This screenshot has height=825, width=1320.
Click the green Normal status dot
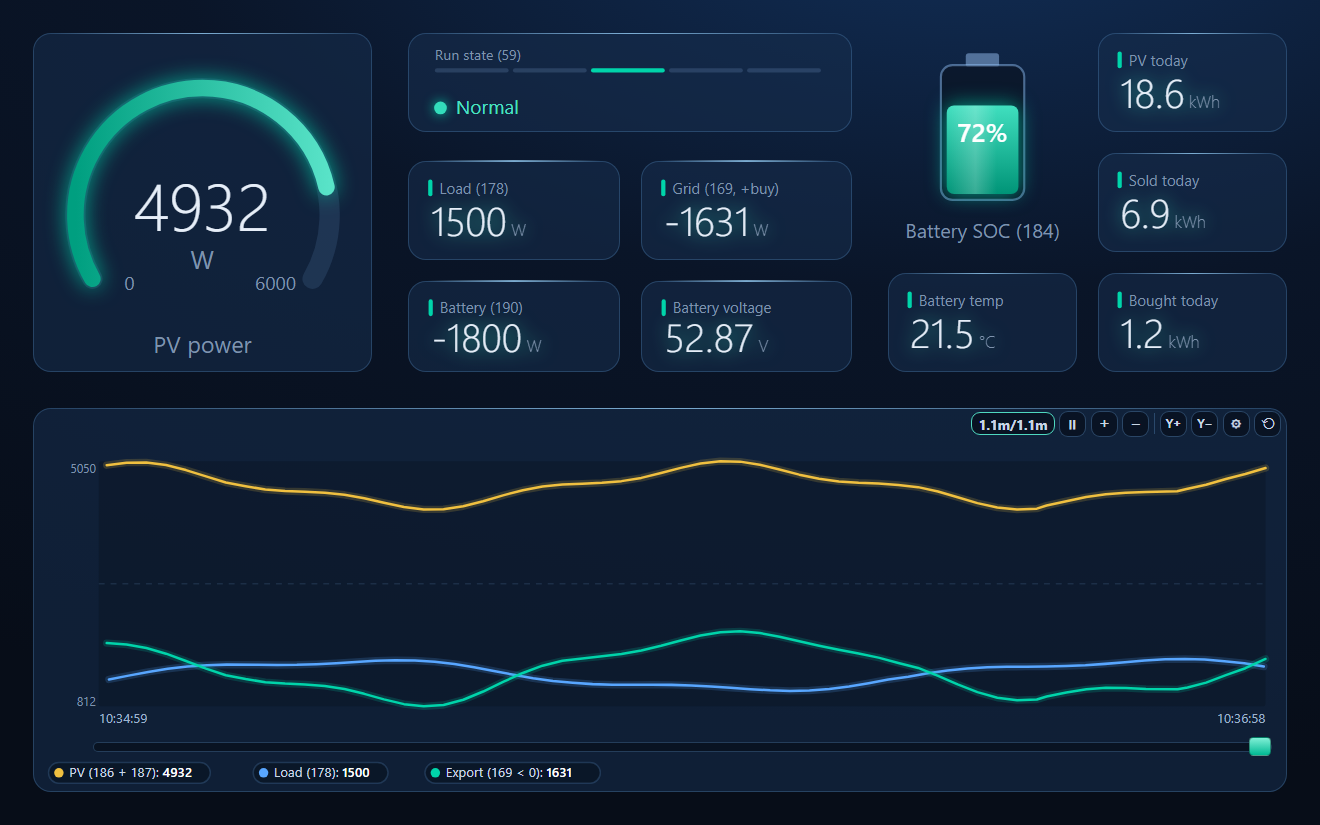[x=441, y=108]
